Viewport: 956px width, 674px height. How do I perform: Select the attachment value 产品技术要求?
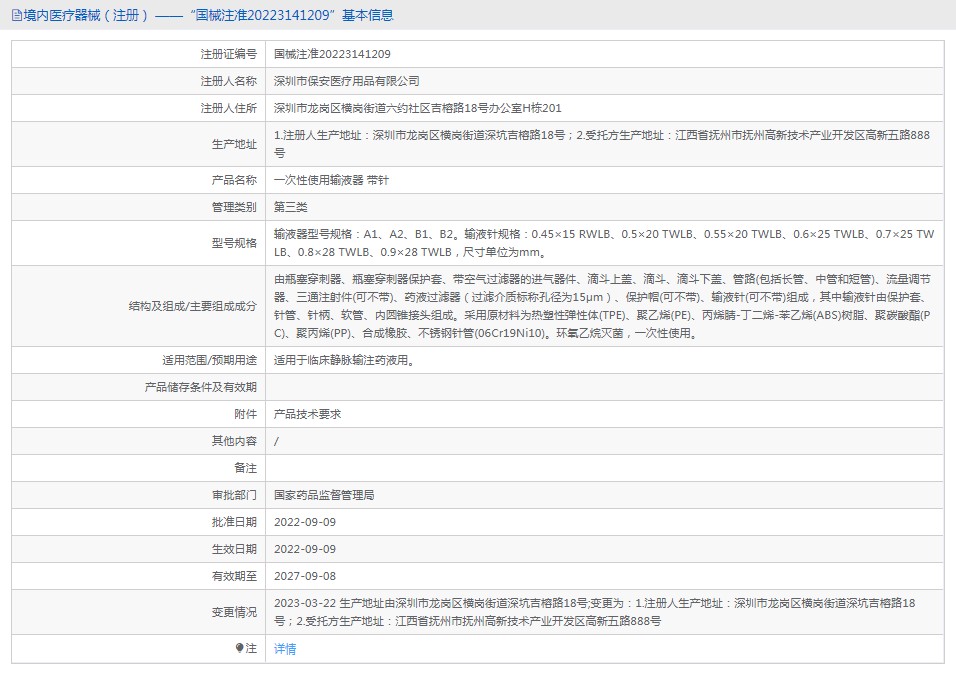307,414
